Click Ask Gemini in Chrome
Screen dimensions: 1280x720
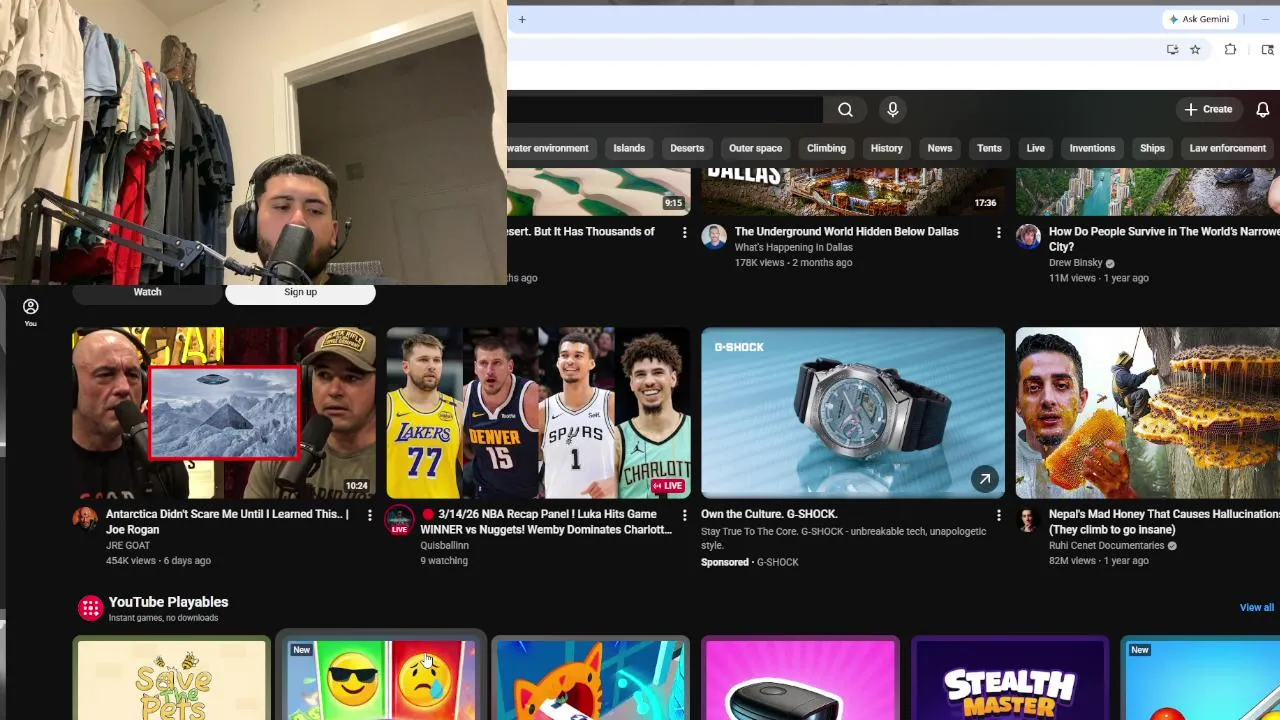point(1199,19)
